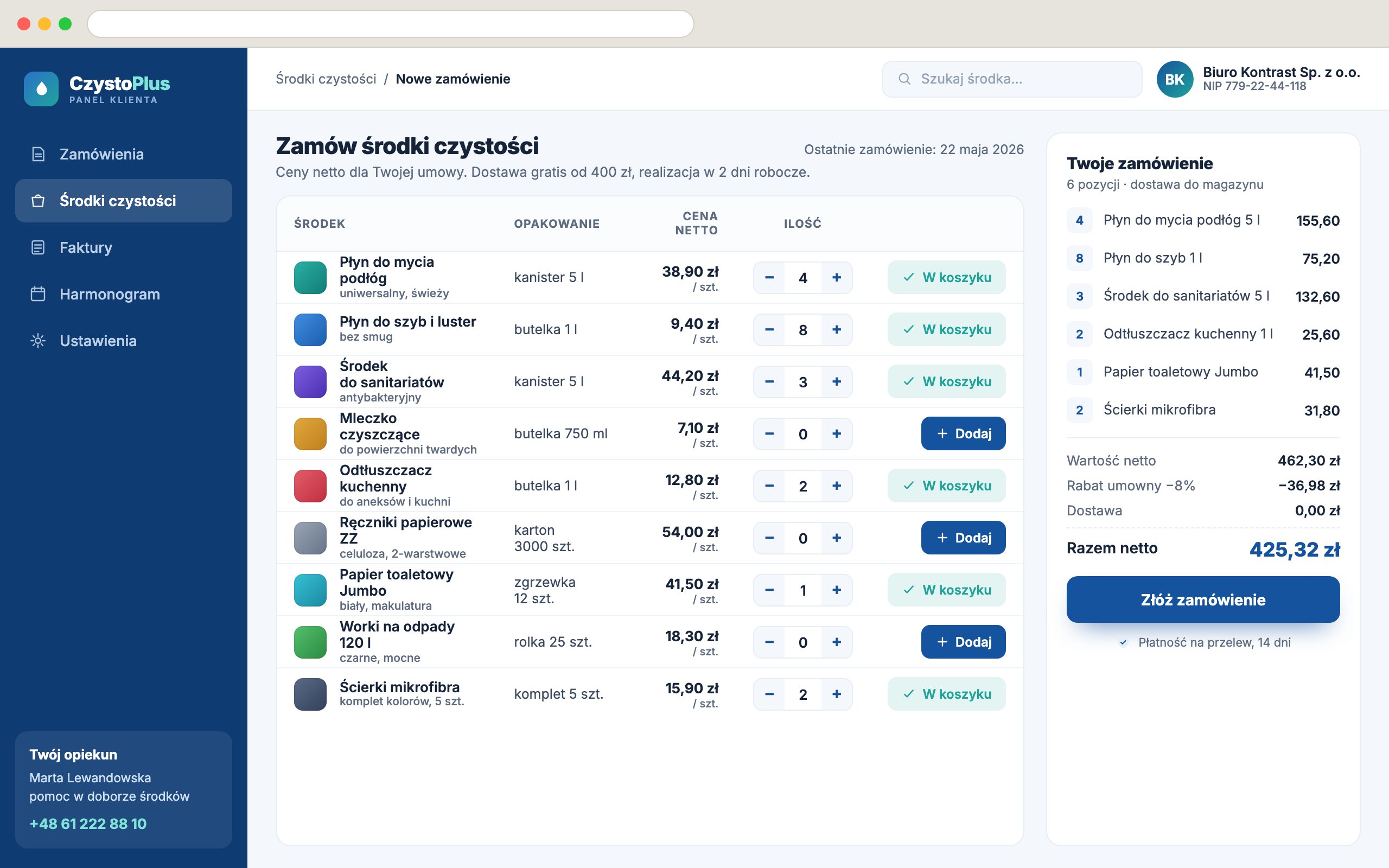
Task: Click quantity field showing 4 for podłóg
Action: 803,278
